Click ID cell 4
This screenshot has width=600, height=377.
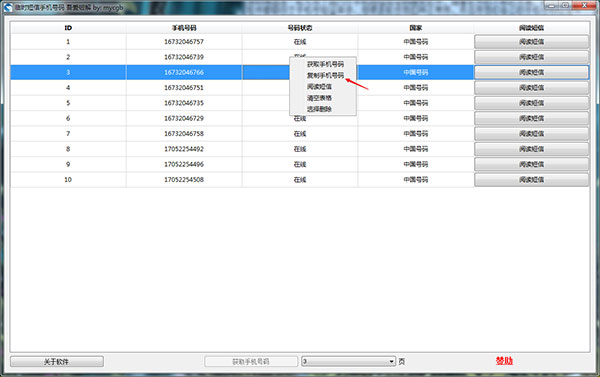[68, 88]
